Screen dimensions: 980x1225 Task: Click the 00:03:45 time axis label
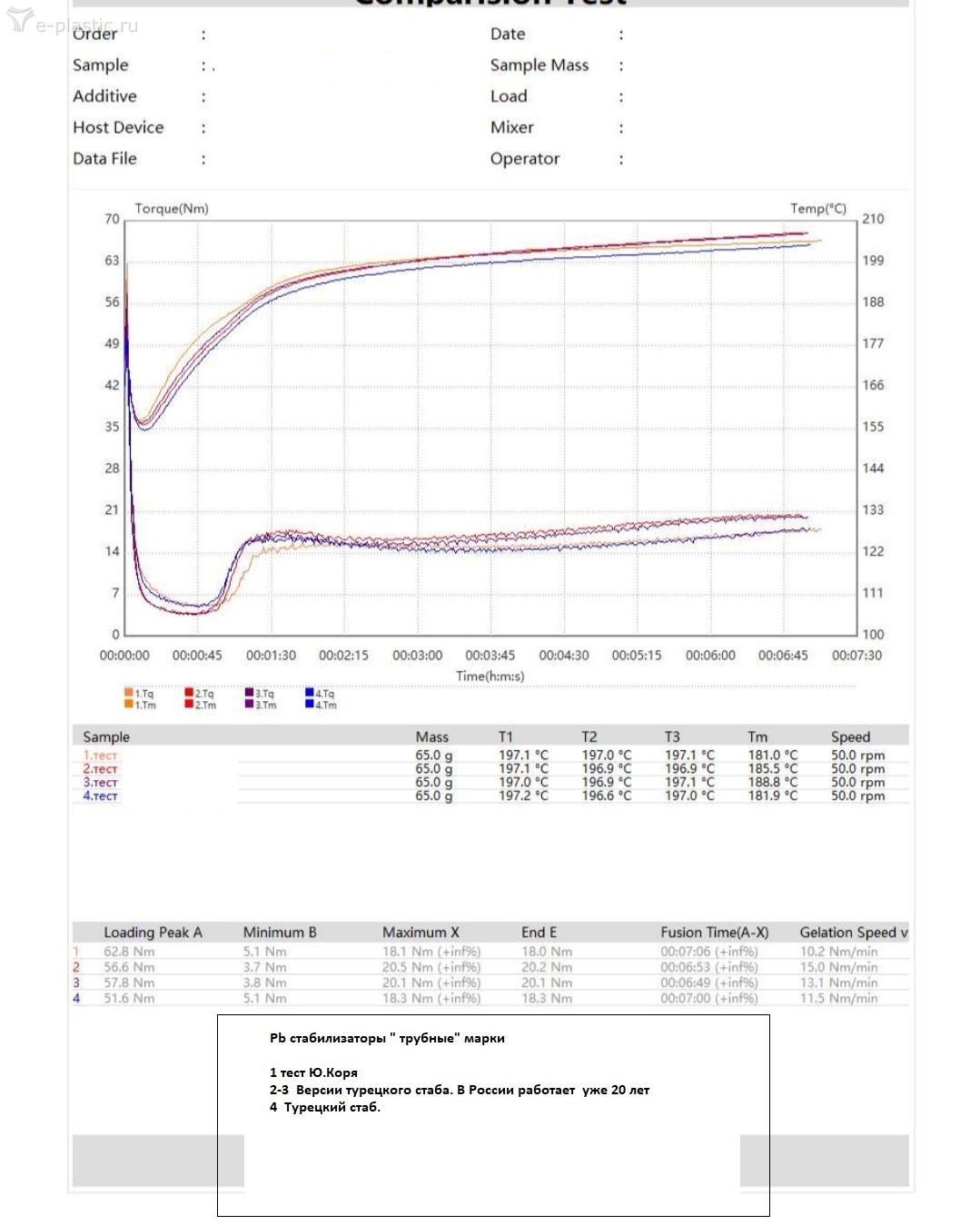click(x=490, y=656)
